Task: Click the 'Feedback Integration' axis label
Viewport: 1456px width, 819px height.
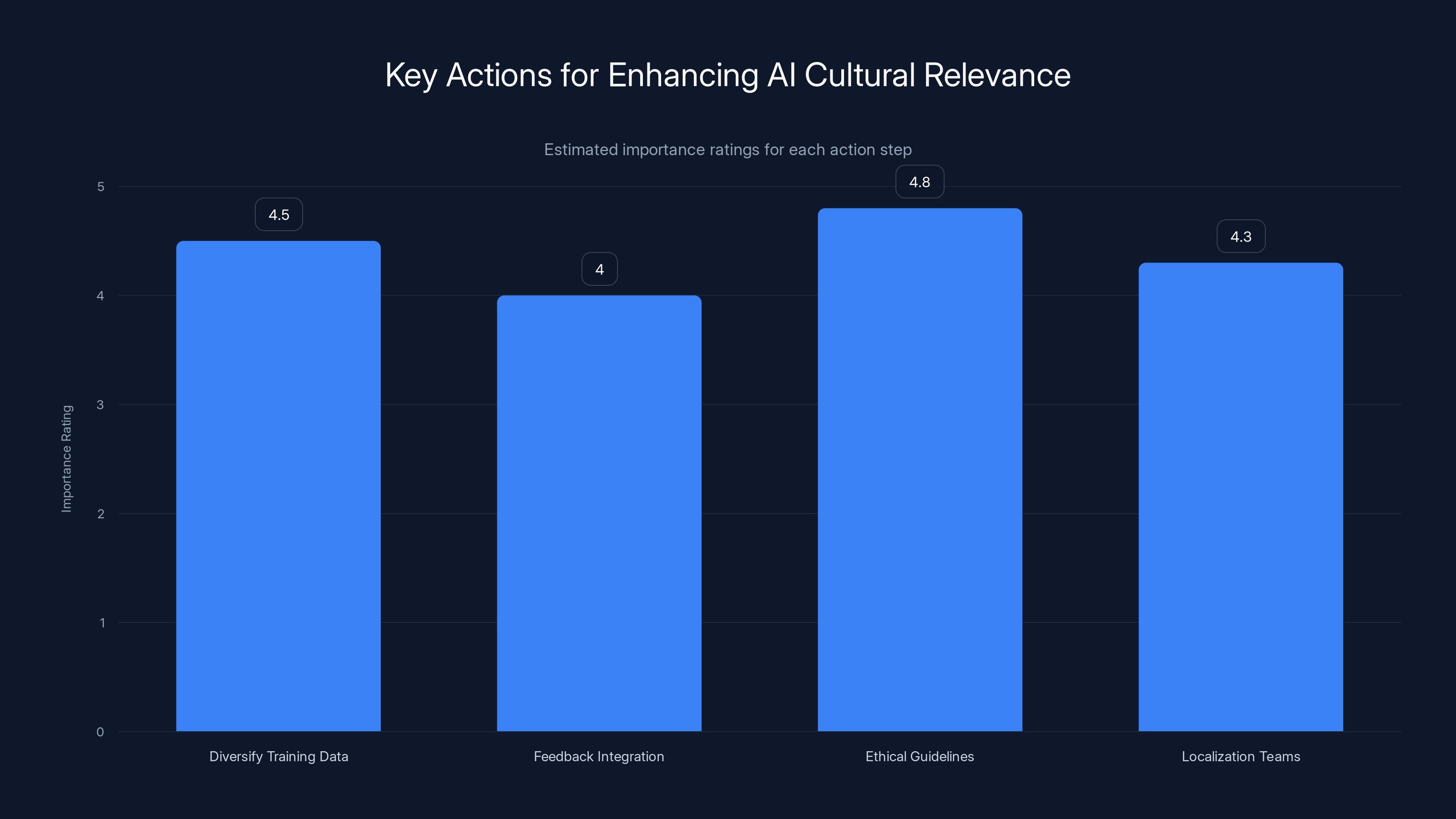Action: coord(599,757)
